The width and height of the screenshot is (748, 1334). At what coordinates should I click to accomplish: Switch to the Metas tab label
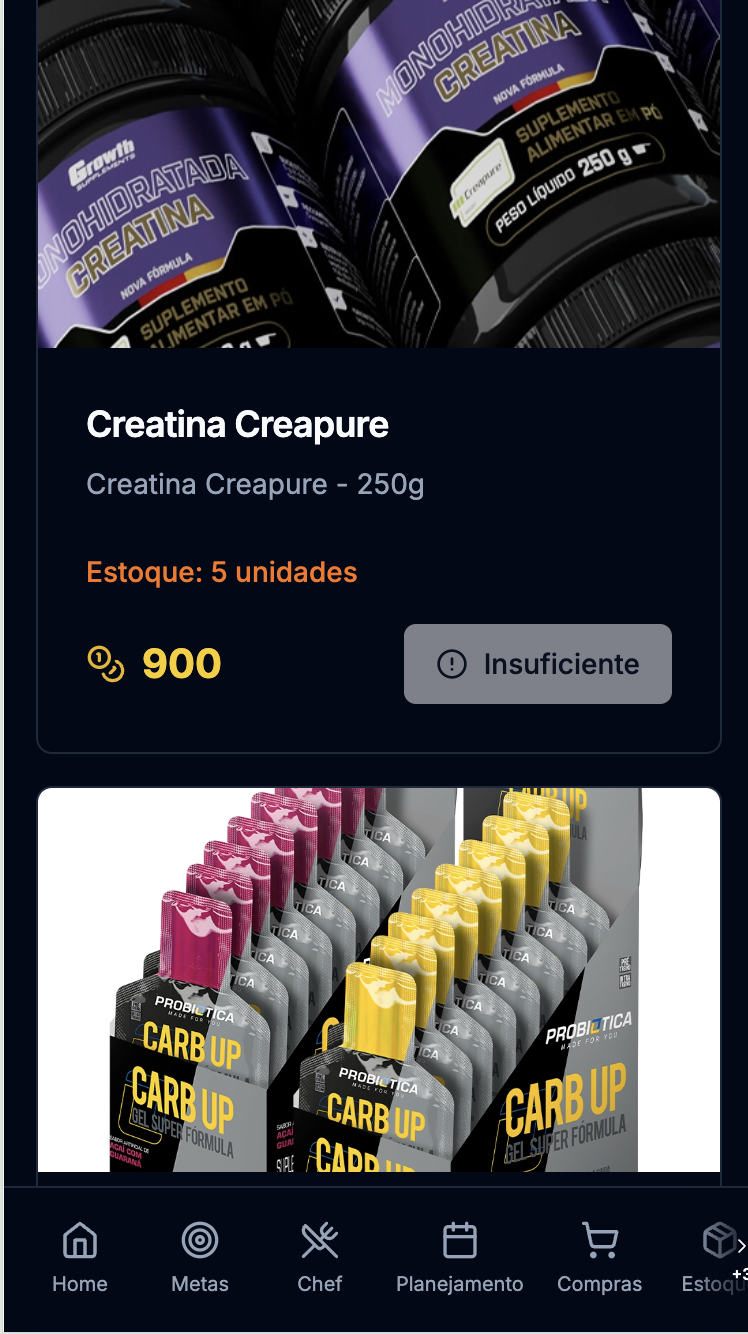[200, 1284]
